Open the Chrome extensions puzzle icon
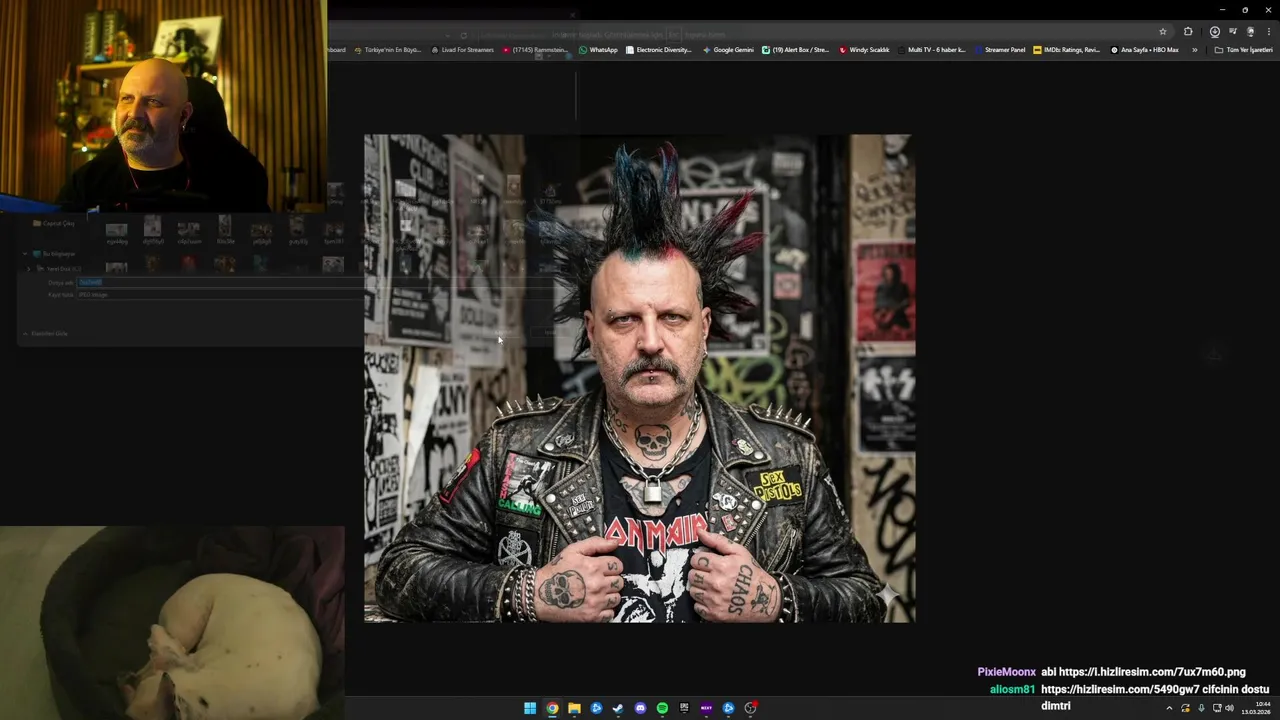 pyautogui.click(x=1188, y=32)
